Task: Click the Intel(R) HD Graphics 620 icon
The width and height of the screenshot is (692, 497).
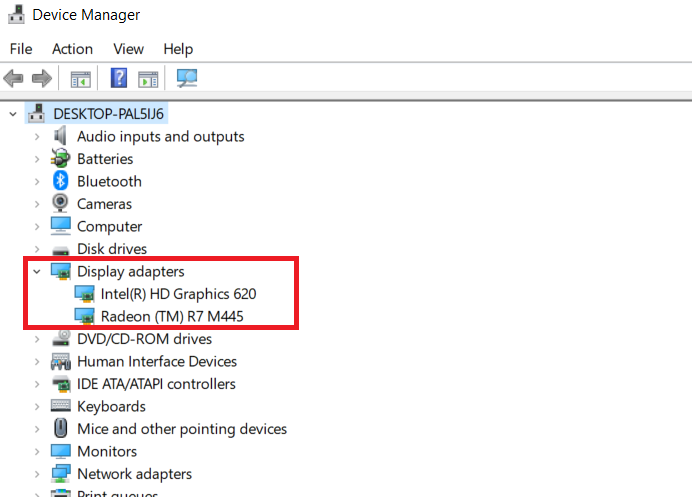Action: pyautogui.click(x=84, y=294)
